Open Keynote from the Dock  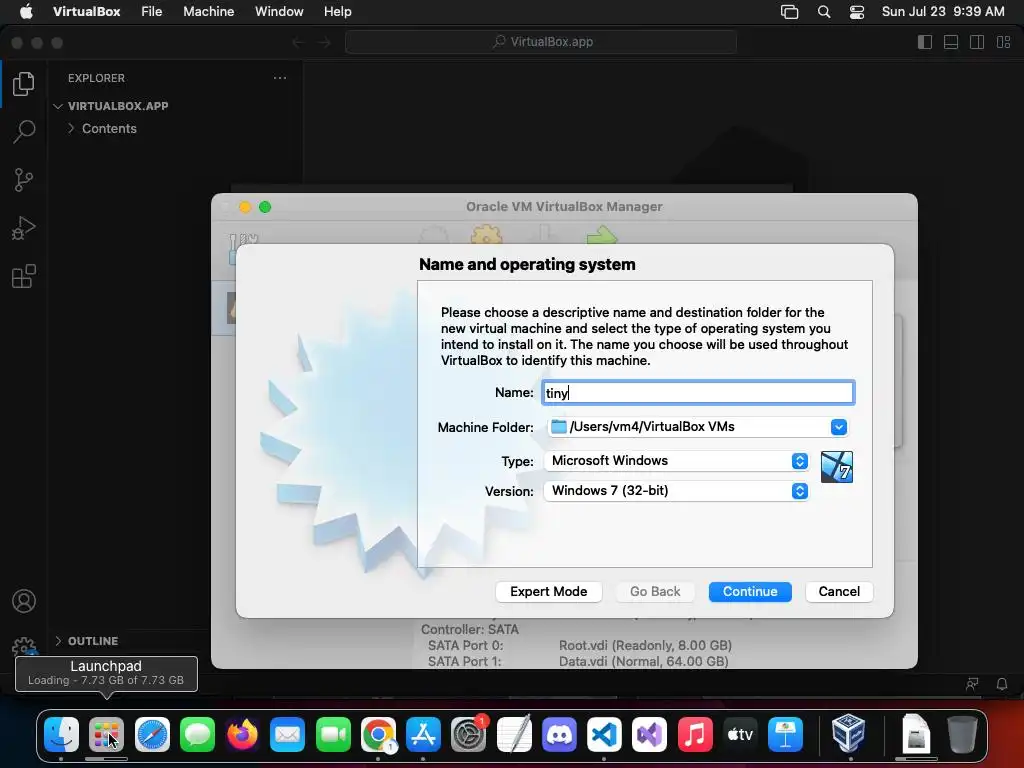pyautogui.click(x=785, y=735)
